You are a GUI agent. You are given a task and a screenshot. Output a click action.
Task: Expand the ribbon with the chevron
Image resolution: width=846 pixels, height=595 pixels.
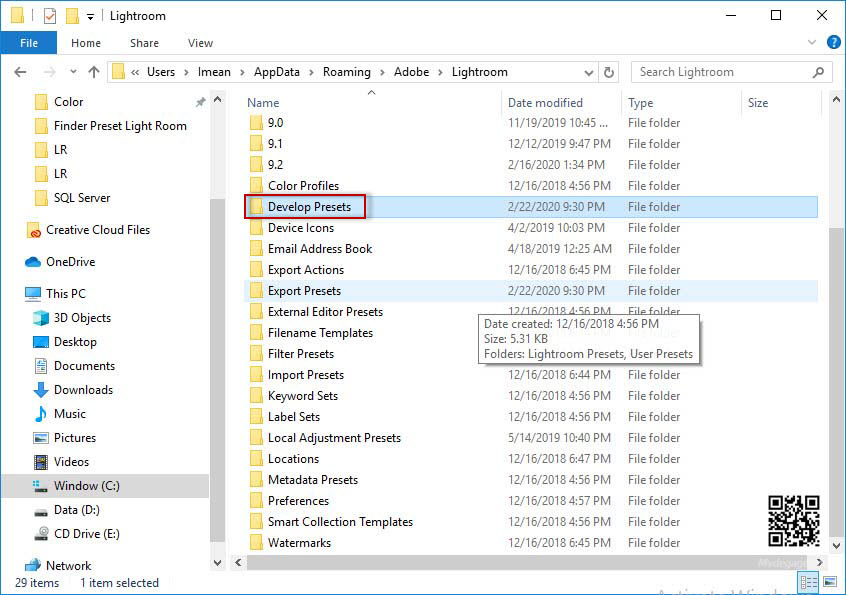coord(811,42)
